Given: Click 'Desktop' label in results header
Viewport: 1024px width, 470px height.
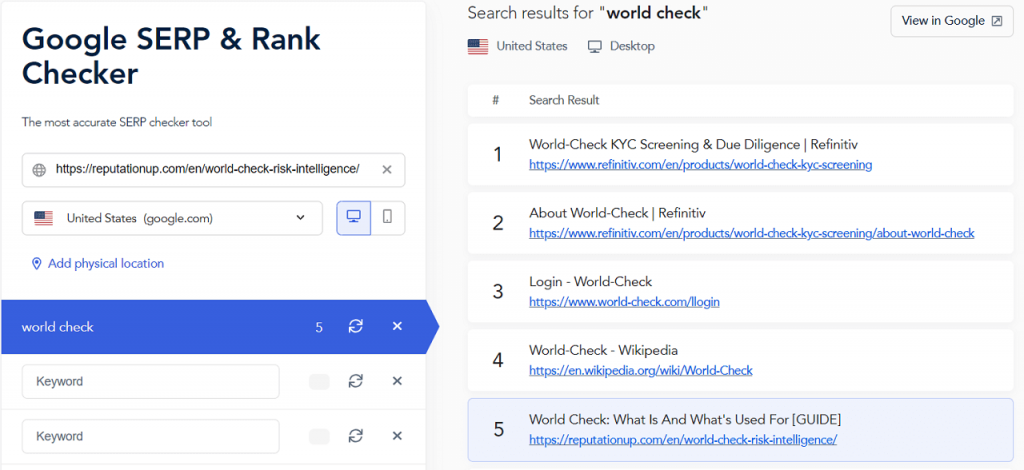Looking at the screenshot, I should (632, 46).
